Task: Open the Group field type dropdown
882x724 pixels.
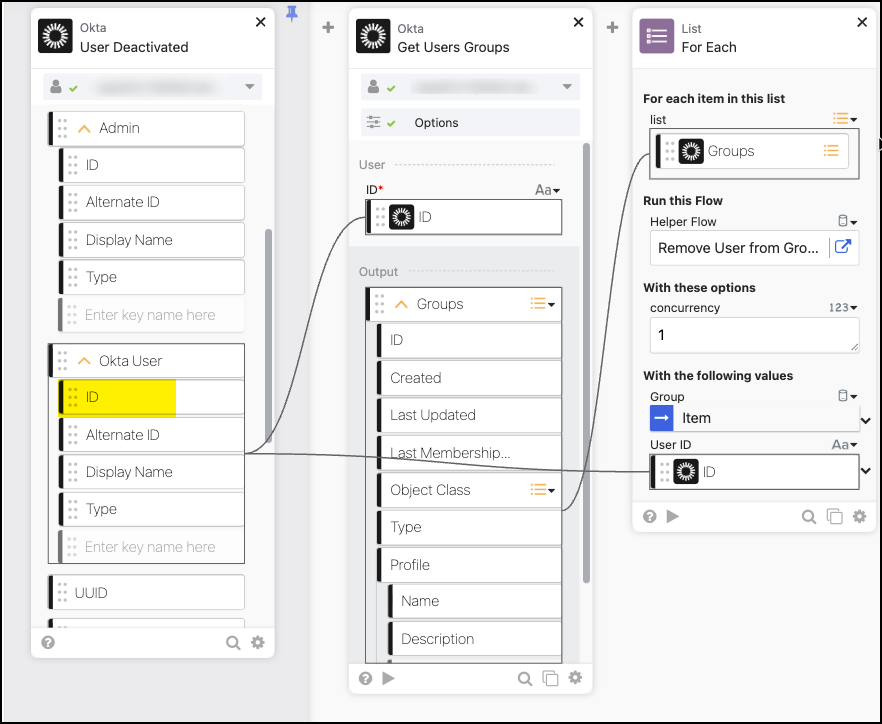Action: click(847, 396)
